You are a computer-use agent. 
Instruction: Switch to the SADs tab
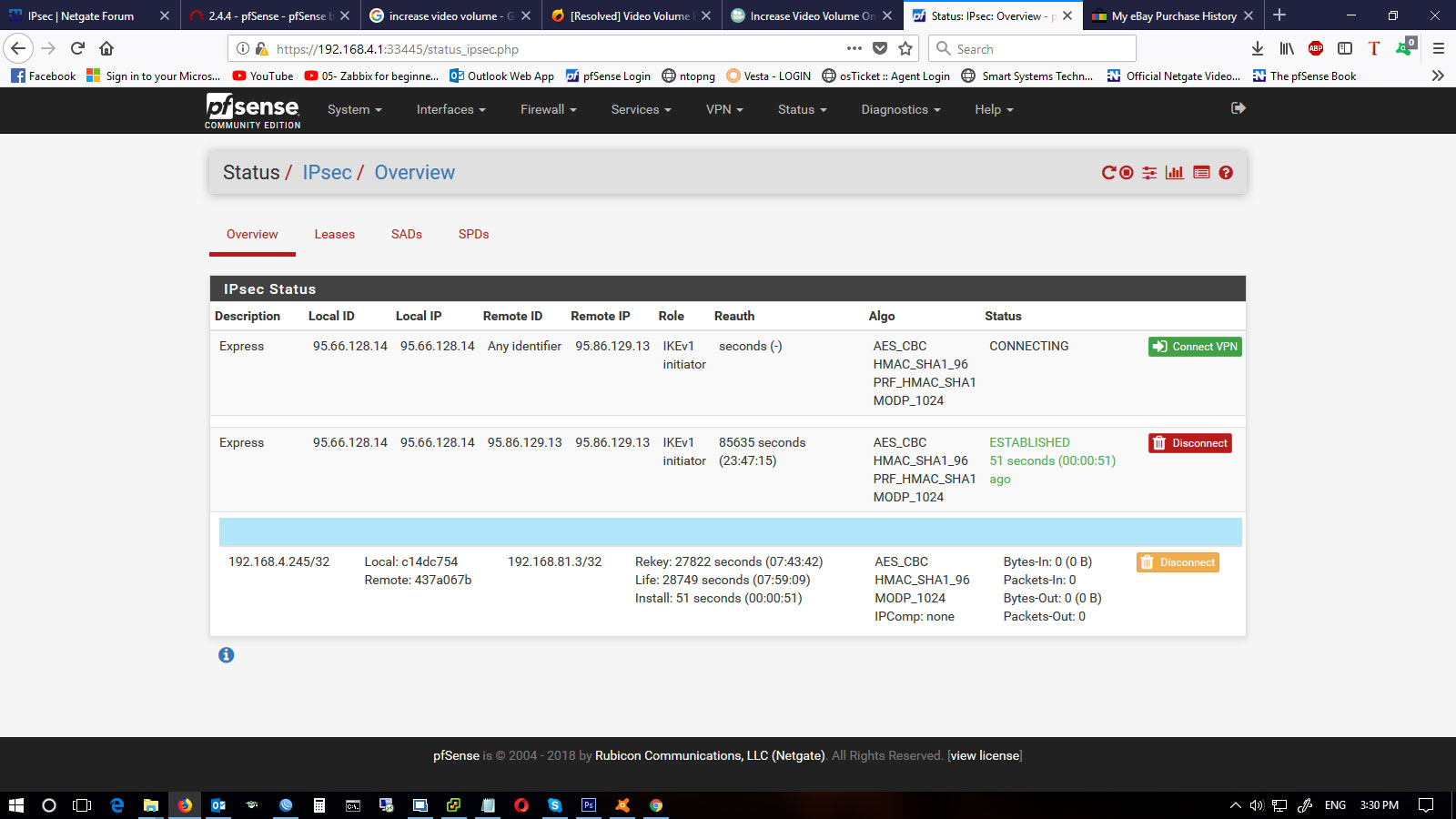407,235
